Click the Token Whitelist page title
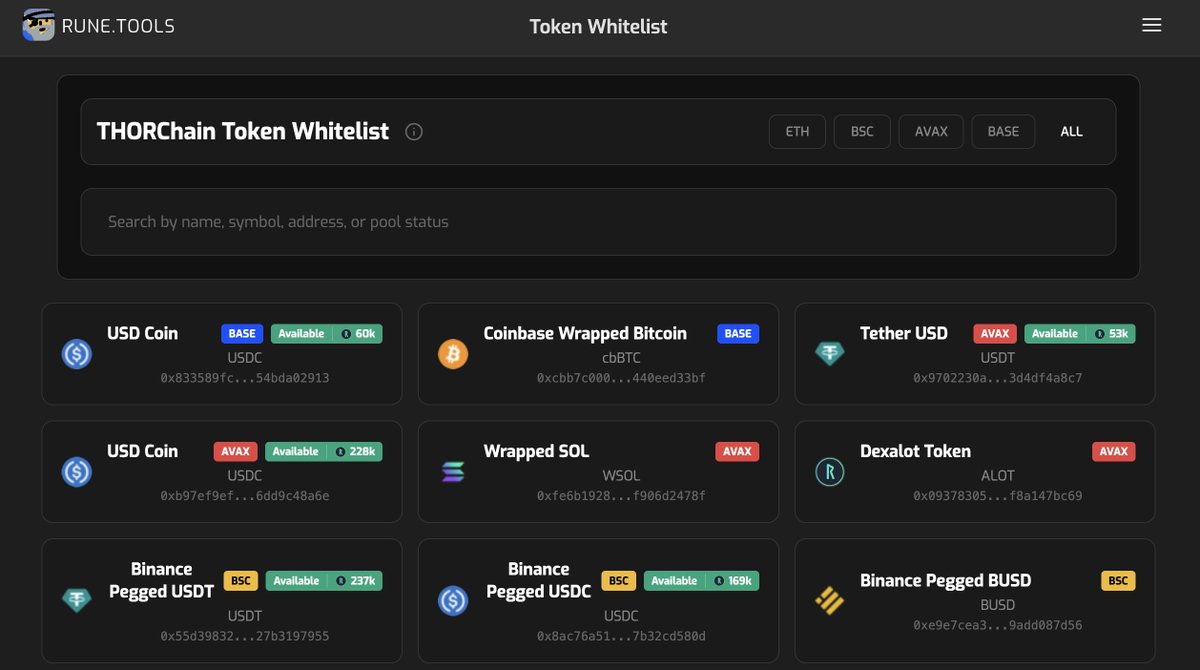 coord(598,26)
